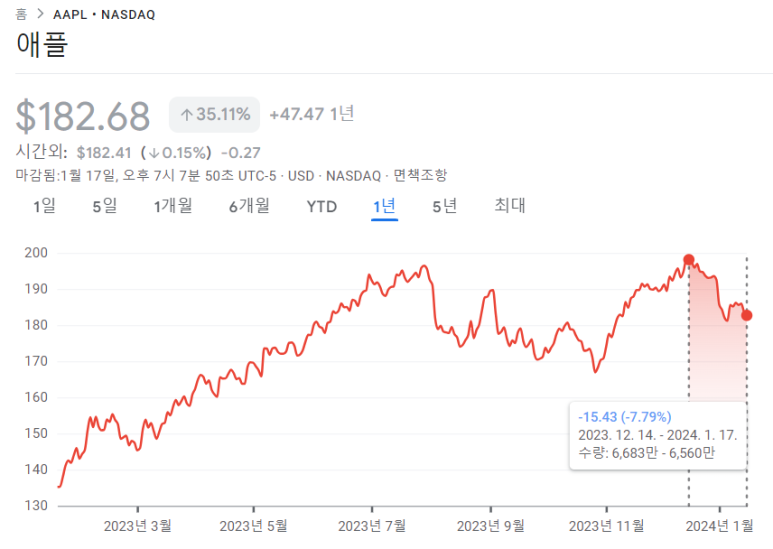The height and width of the screenshot is (549, 773).
Task: Click the tooltip date range 2023. 12. 14. - 2024. 1. 17.
Action: click(x=657, y=435)
